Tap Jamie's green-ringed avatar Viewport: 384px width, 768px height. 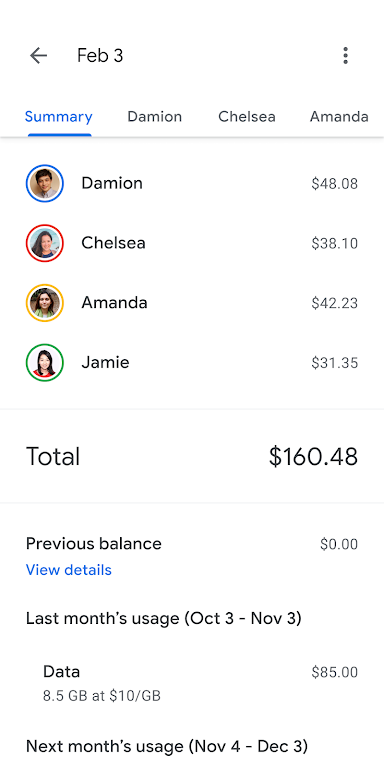click(x=45, y=362)
